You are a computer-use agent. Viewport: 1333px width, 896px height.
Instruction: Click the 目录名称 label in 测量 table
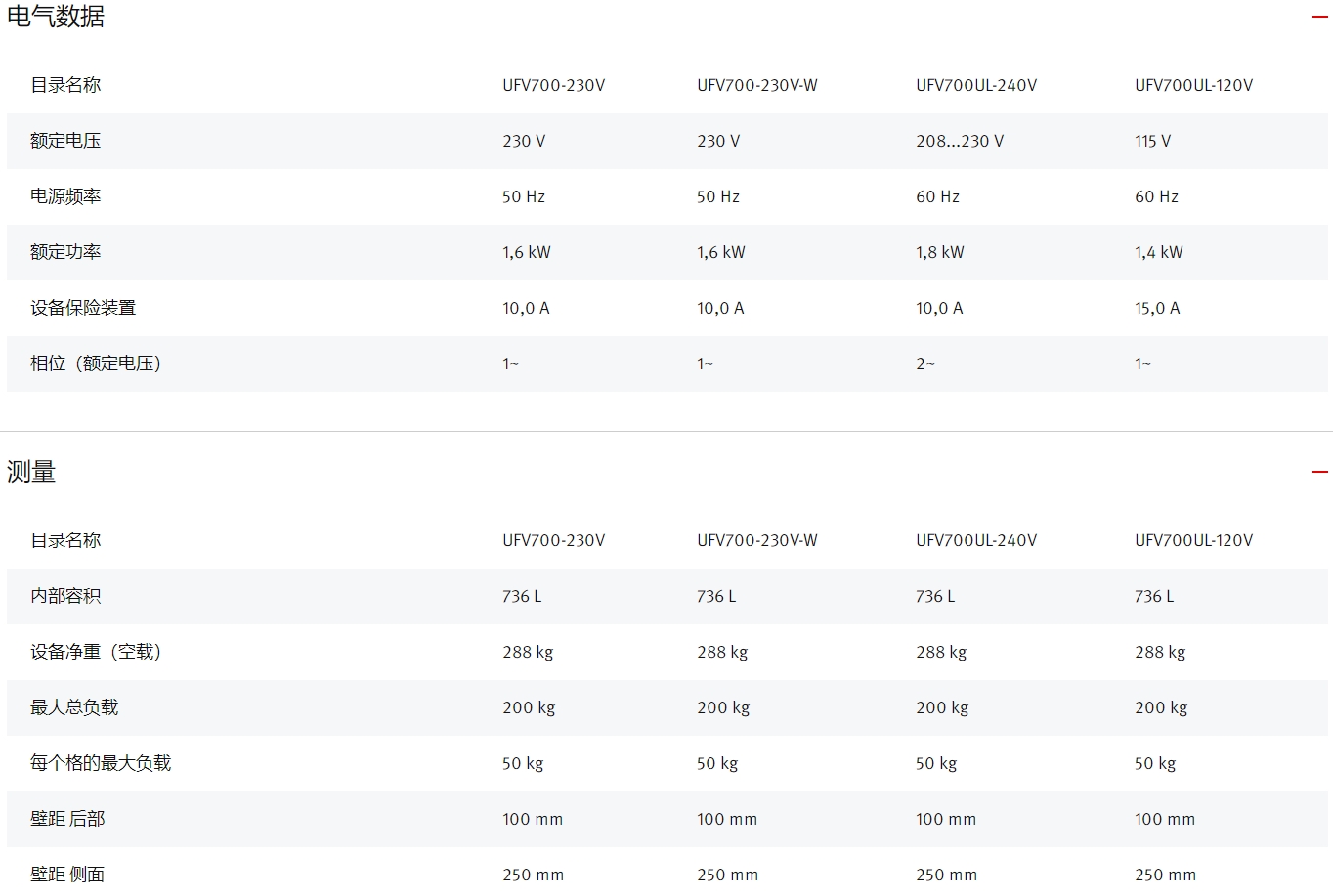pos(65,540)
